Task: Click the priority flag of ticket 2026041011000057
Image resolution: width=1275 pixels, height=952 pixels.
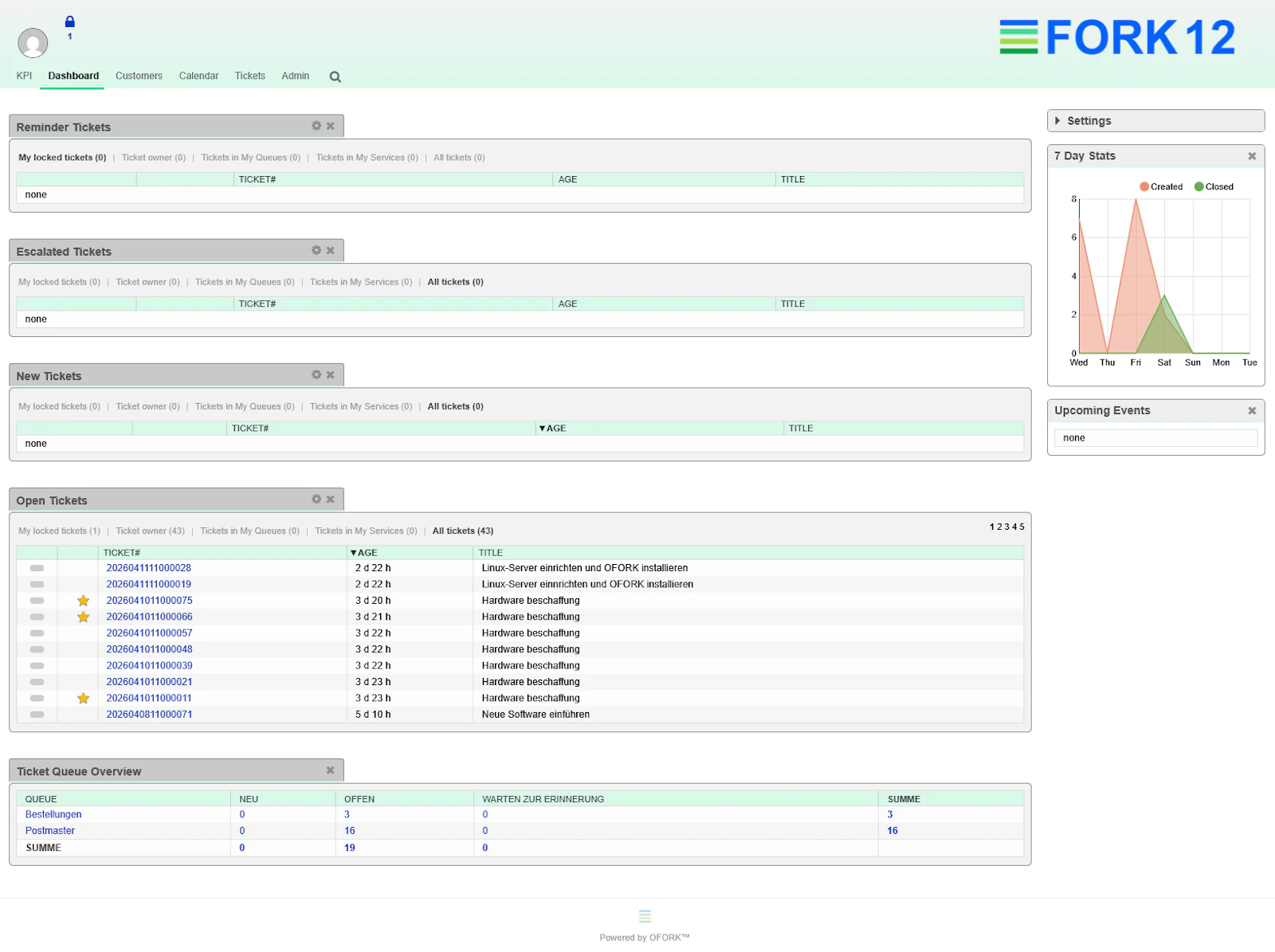Action: pos(37,633)
